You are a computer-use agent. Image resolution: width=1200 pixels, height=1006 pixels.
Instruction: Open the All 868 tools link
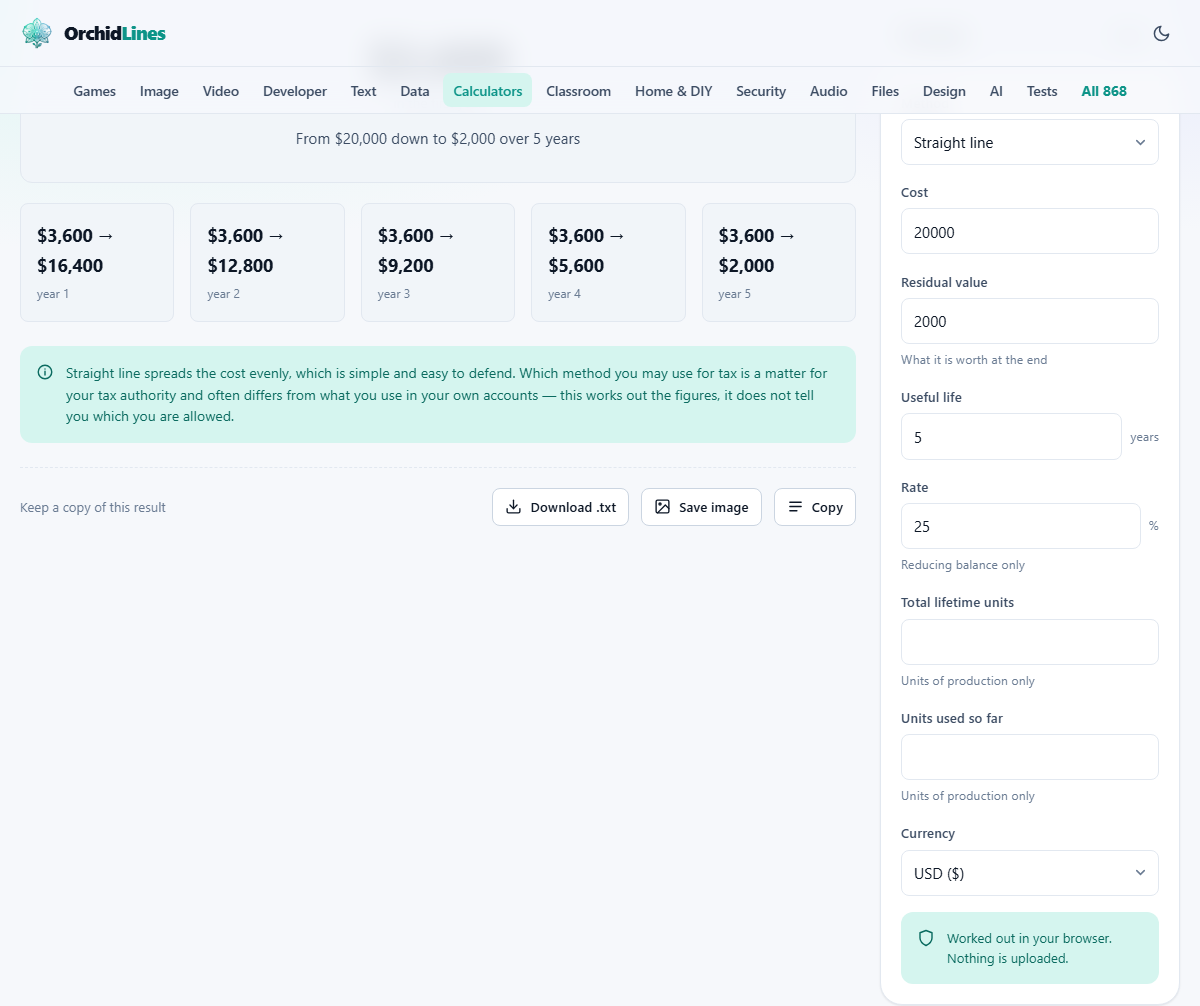[1104, 91]
